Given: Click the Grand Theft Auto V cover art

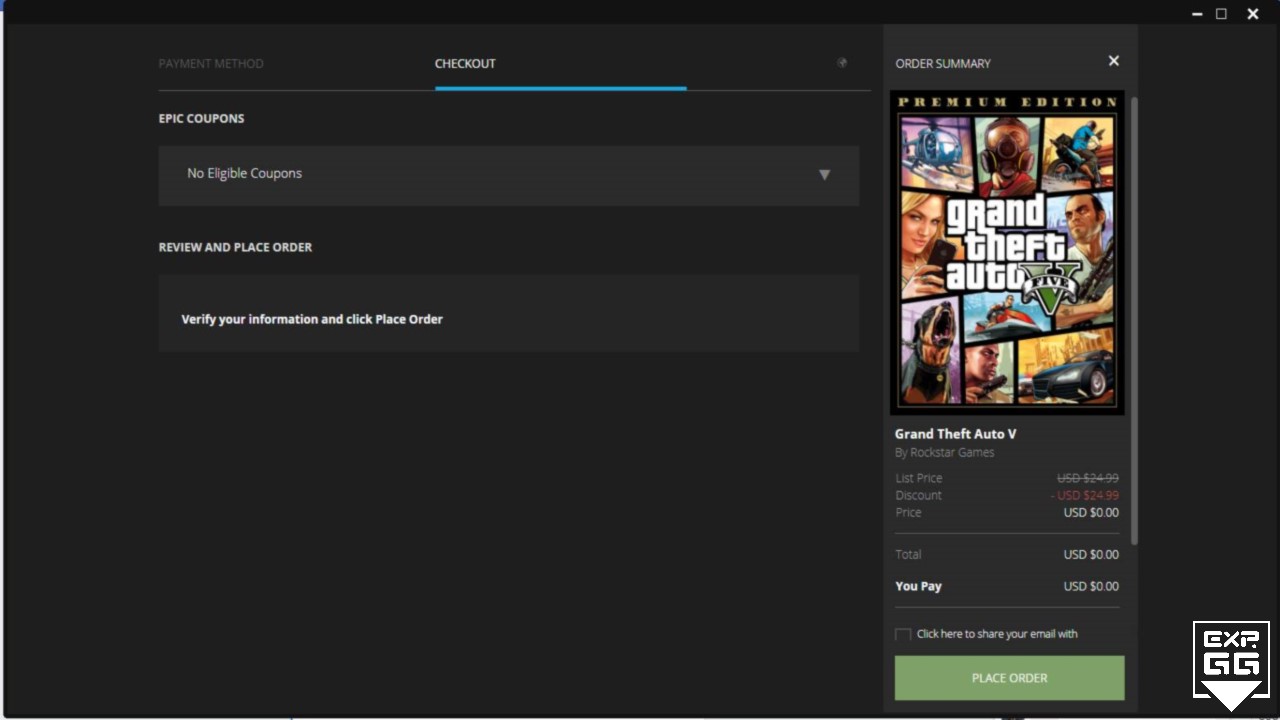Looking at the screenshot, I should (1007, 253).
